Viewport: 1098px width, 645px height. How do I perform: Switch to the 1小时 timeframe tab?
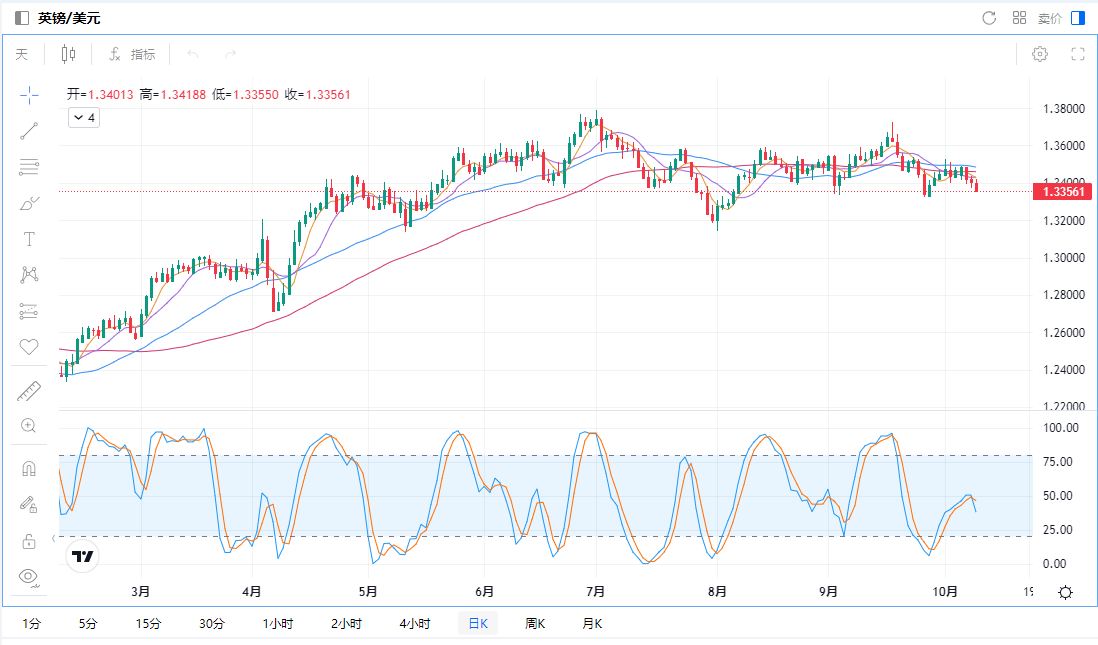pyautogui.click(x=278, y=624)
